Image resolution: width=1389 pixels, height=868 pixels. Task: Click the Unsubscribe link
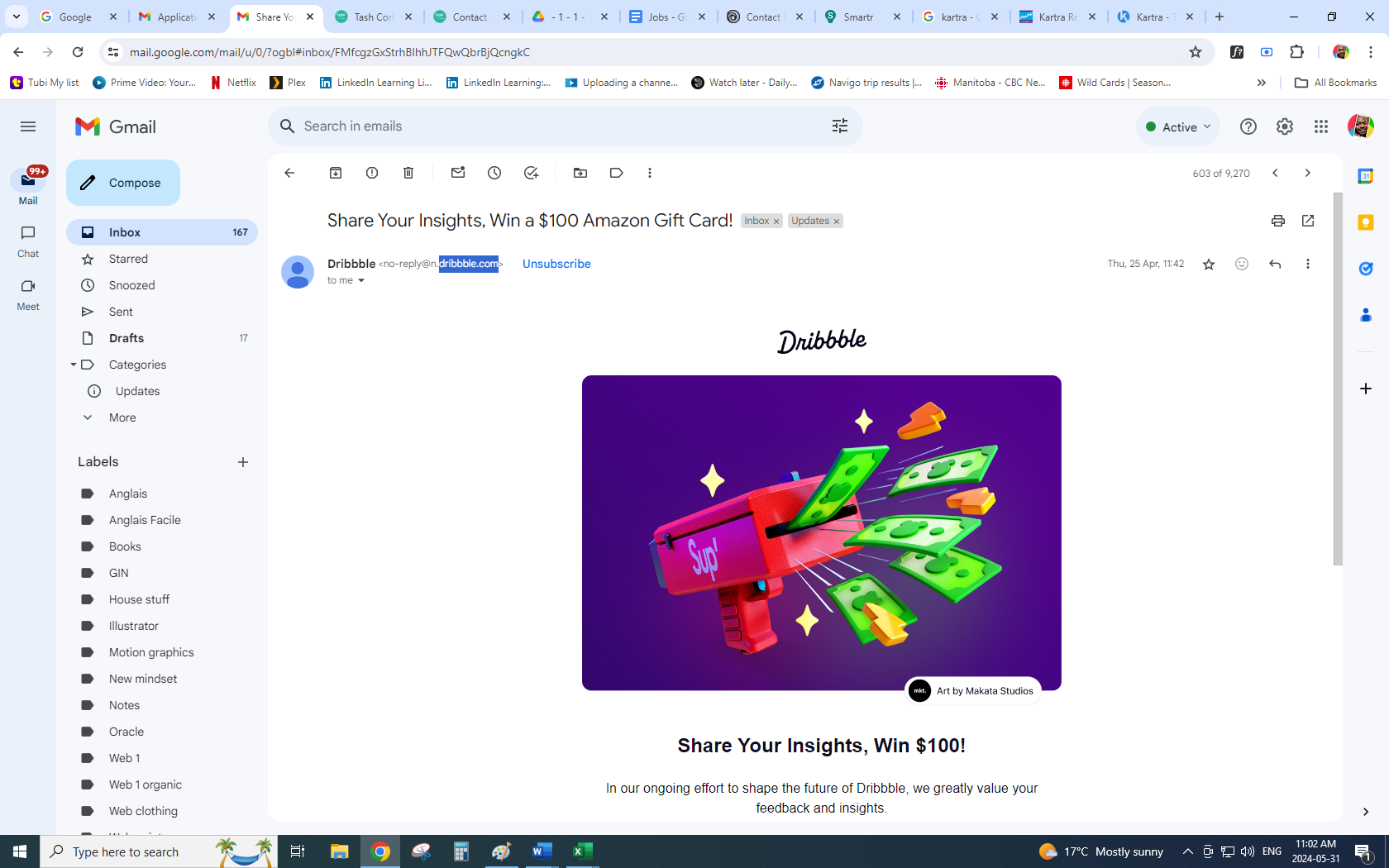pyautogui.click(x=556, y=264)
